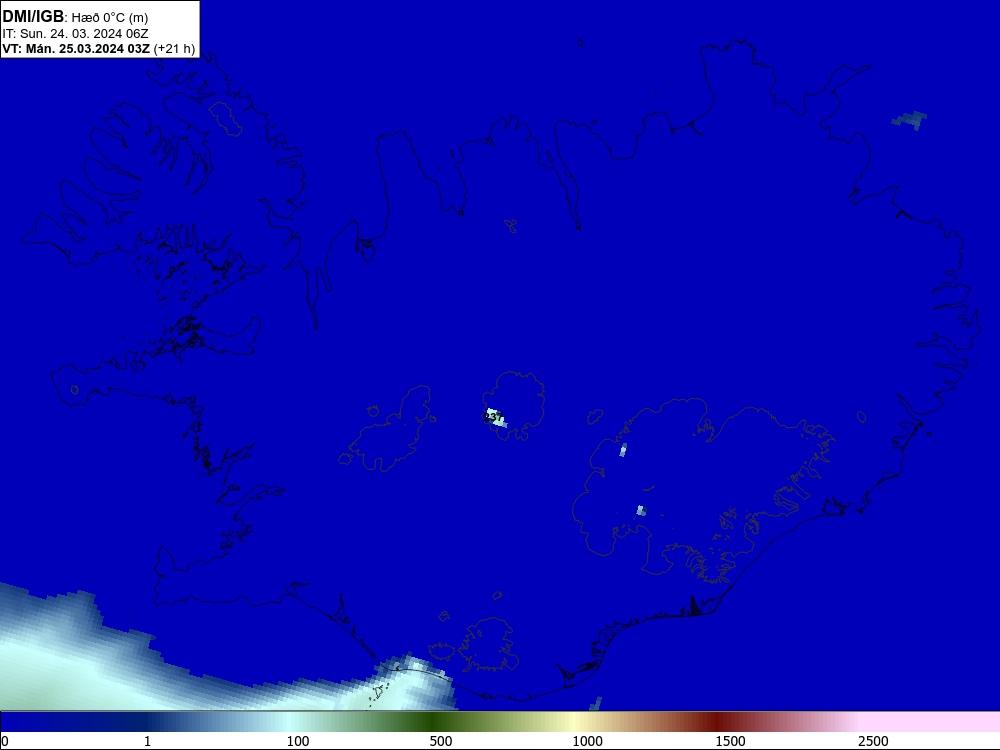Click the "1500" label on the color scale

pyautogui.click(x=730, y=741)
